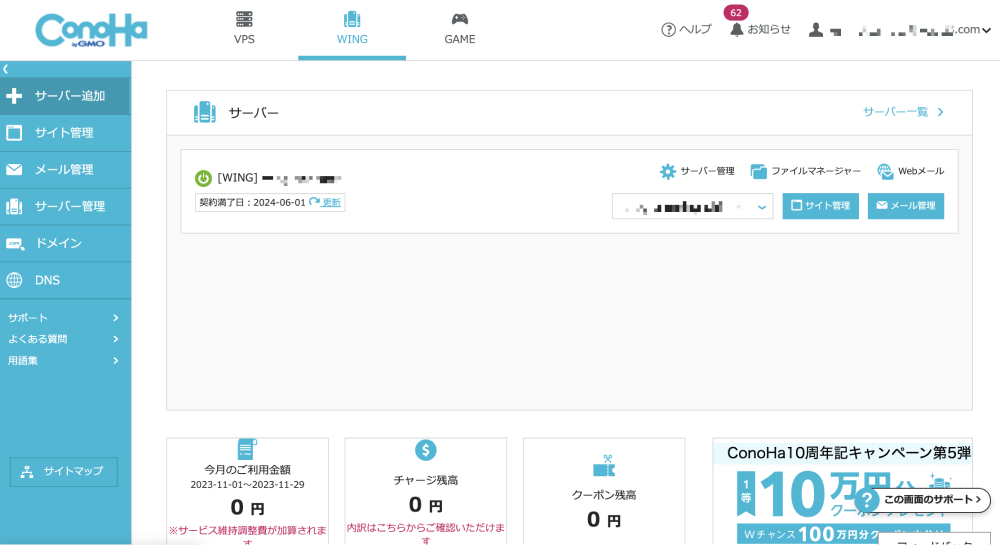Open the ヘルプ help menu

686,29
